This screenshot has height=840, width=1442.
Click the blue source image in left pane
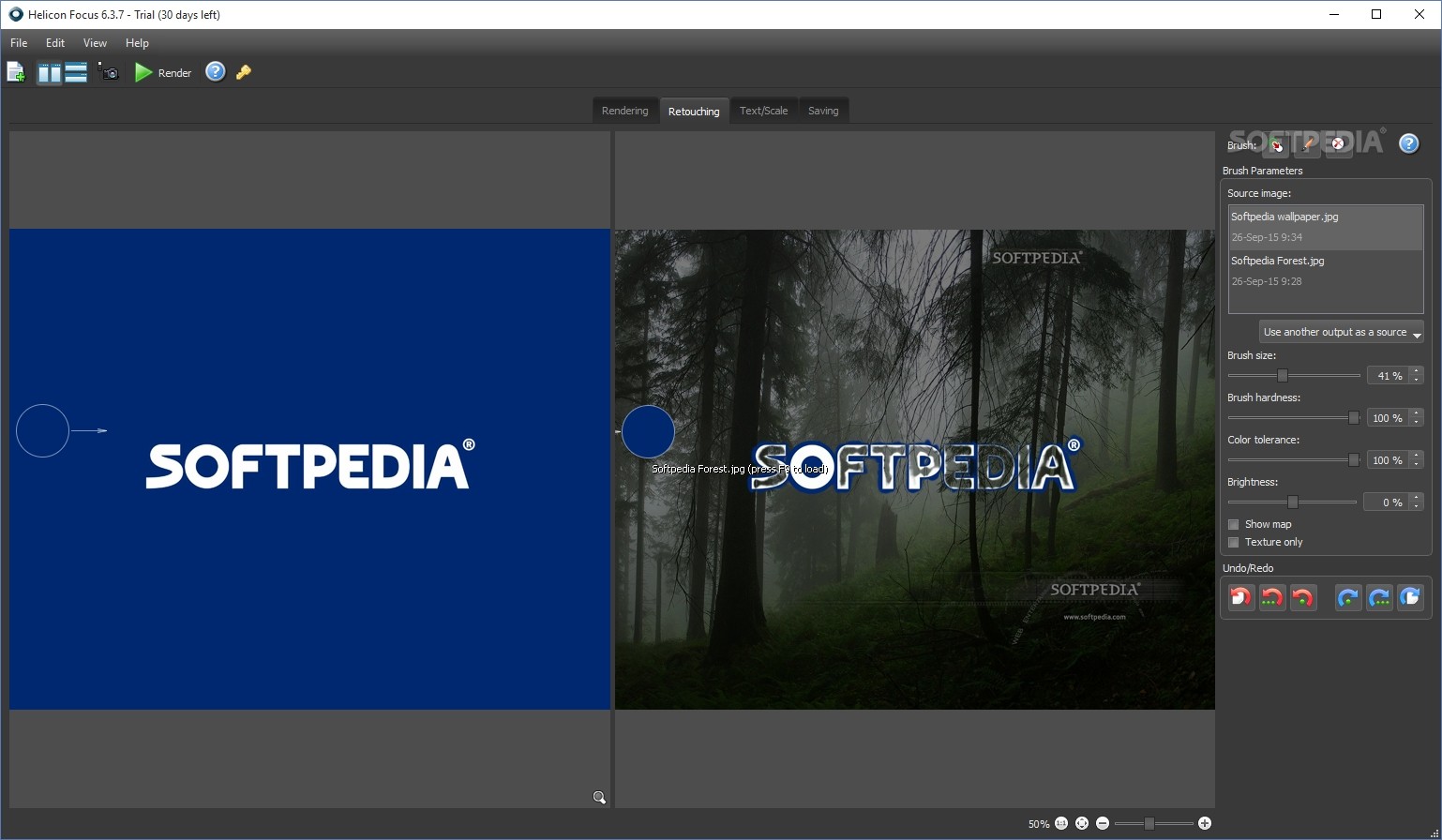pyautogui.click(x=309, y=469)
